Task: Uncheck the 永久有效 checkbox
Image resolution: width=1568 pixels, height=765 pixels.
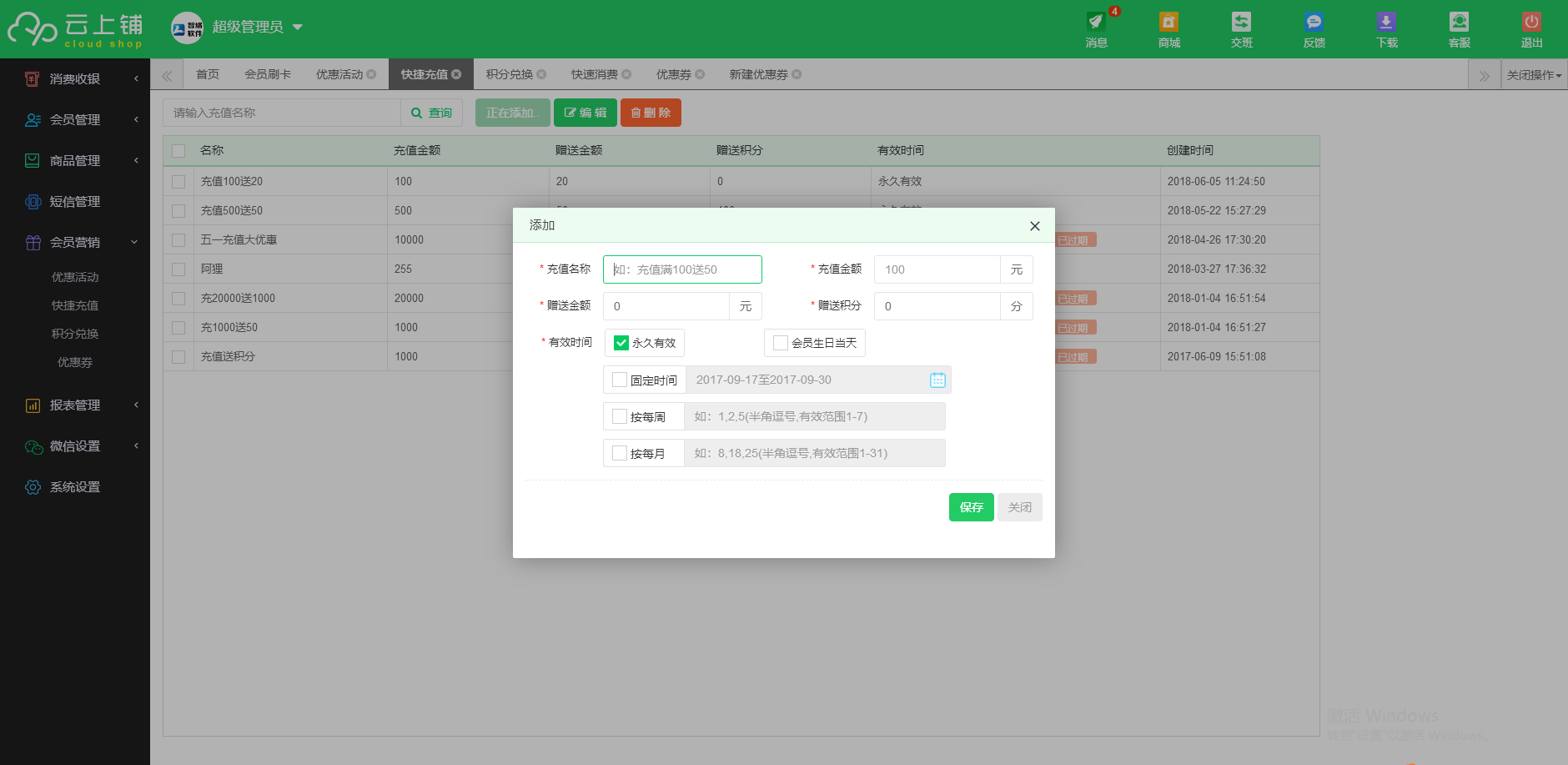Action: click(x=621, y=343)
